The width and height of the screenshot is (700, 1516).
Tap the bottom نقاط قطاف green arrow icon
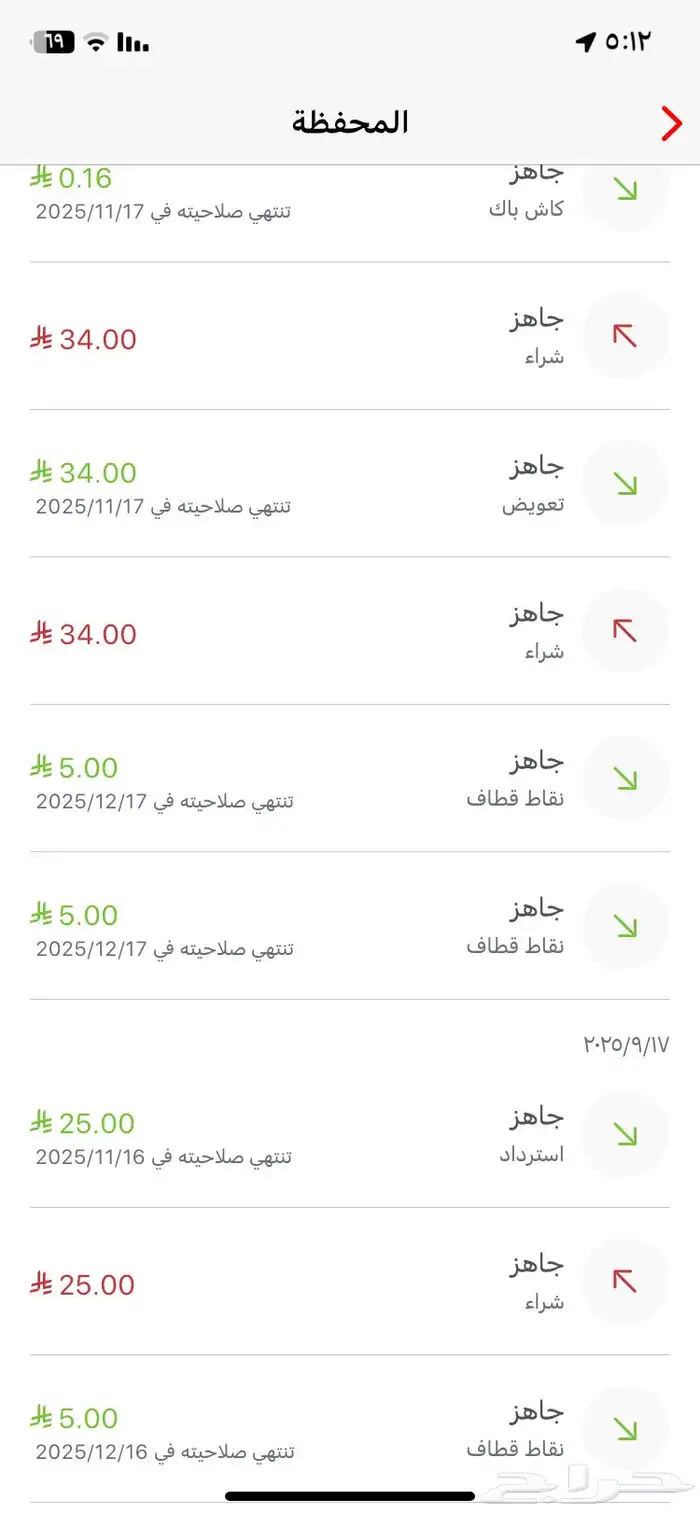[626, 1430]
